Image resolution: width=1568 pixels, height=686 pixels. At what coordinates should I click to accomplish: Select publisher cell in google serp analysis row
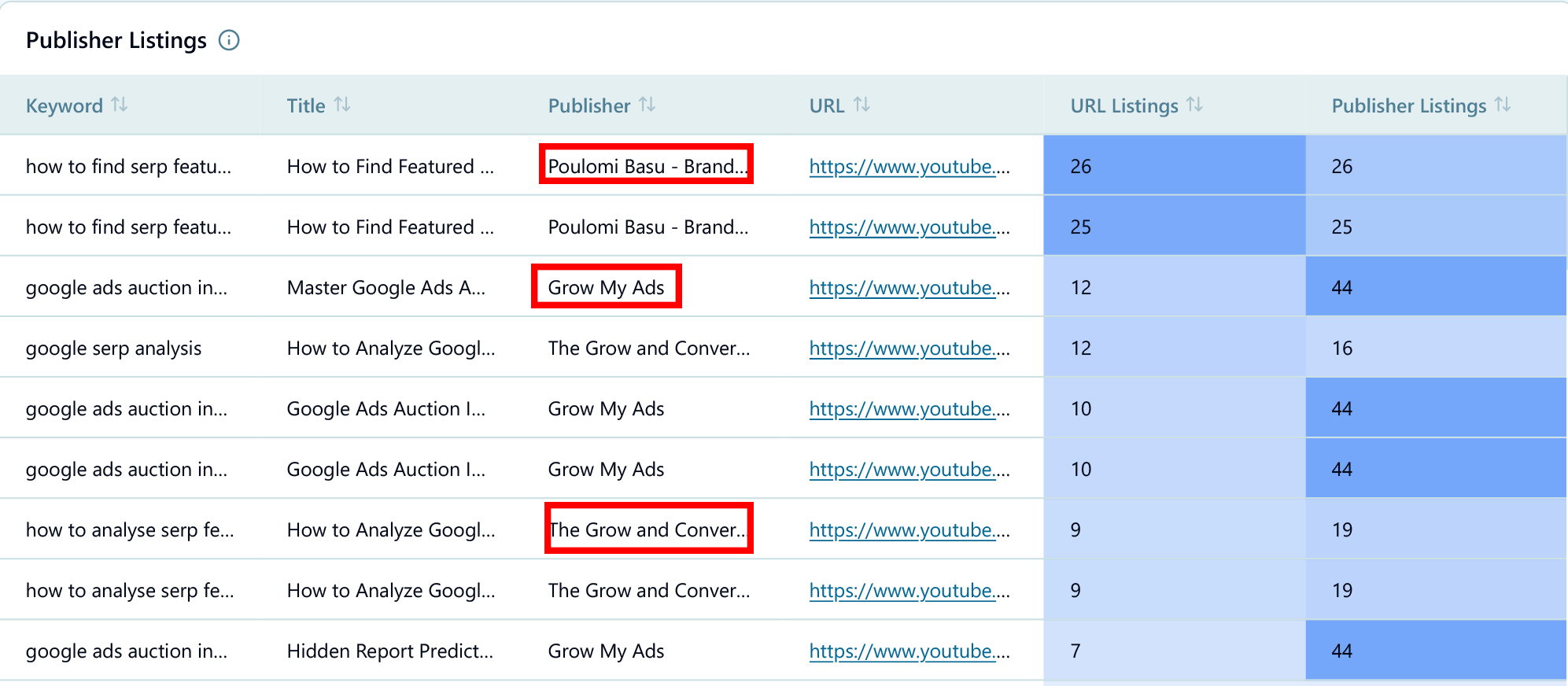649,349
